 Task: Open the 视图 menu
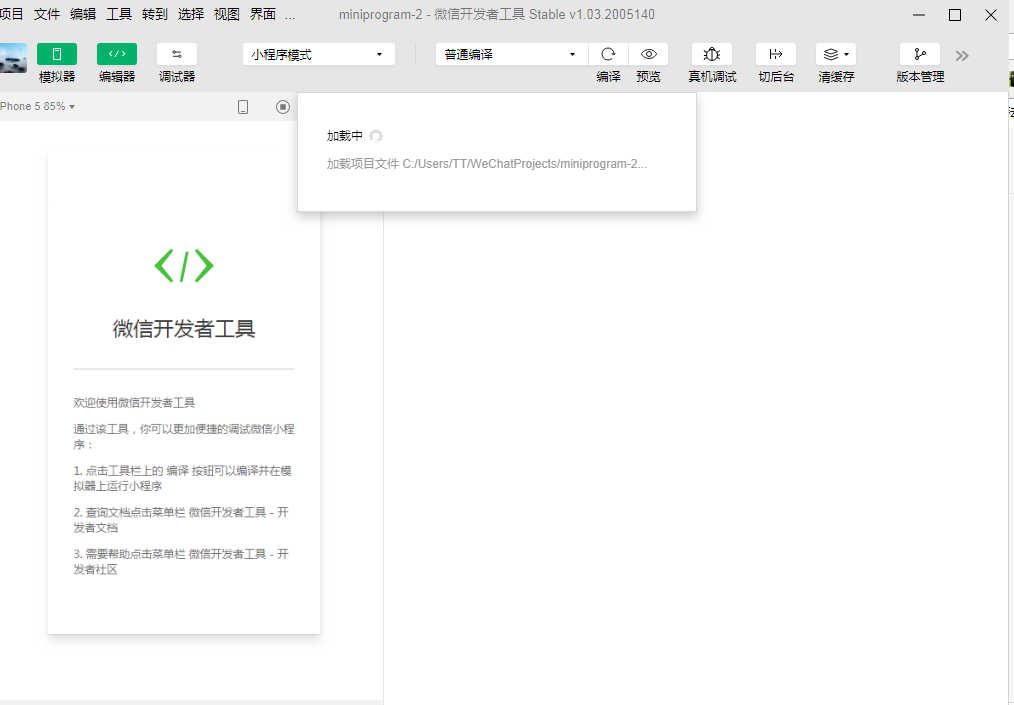227,14
